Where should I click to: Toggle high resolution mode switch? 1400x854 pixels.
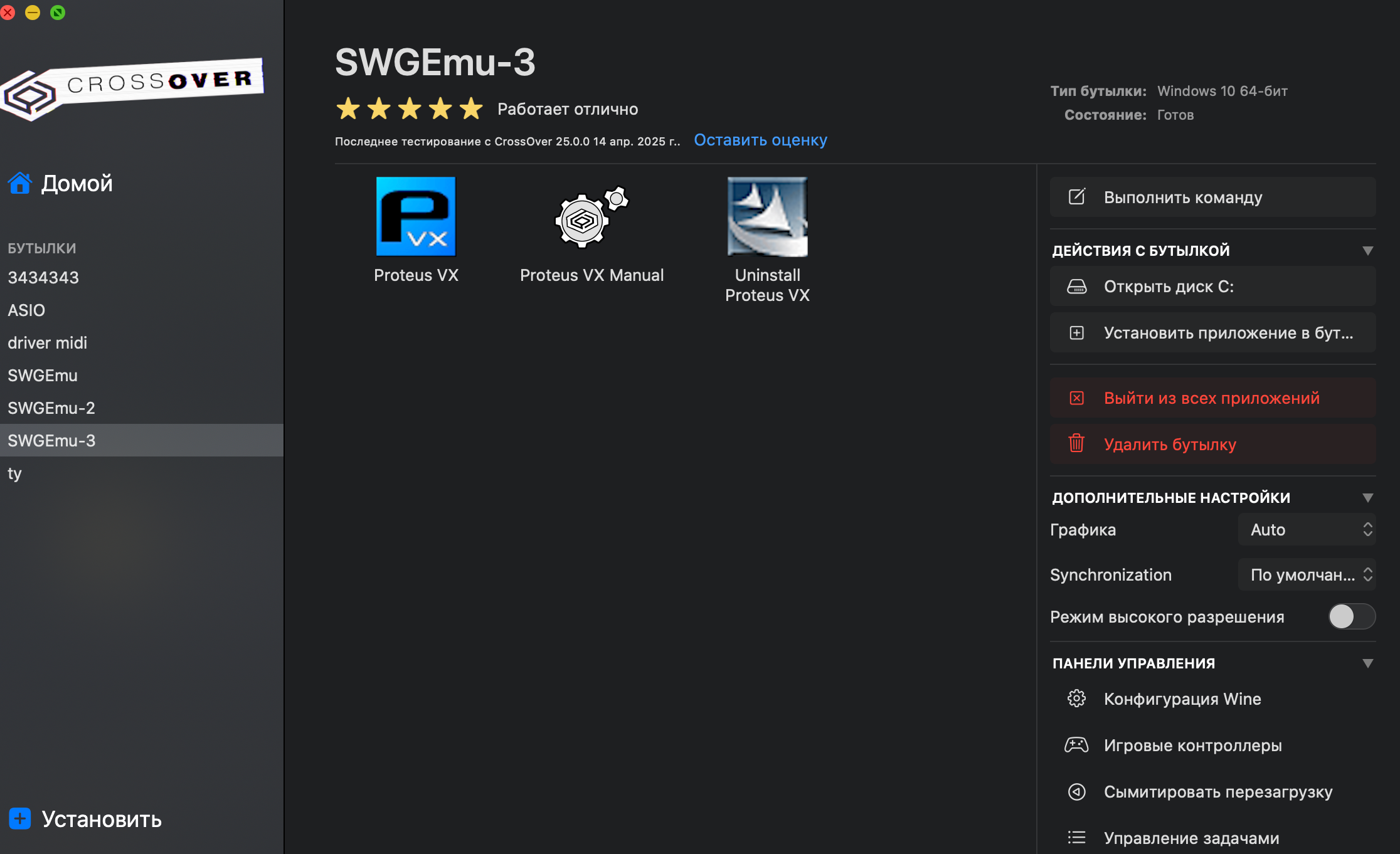click(1351, 616)
